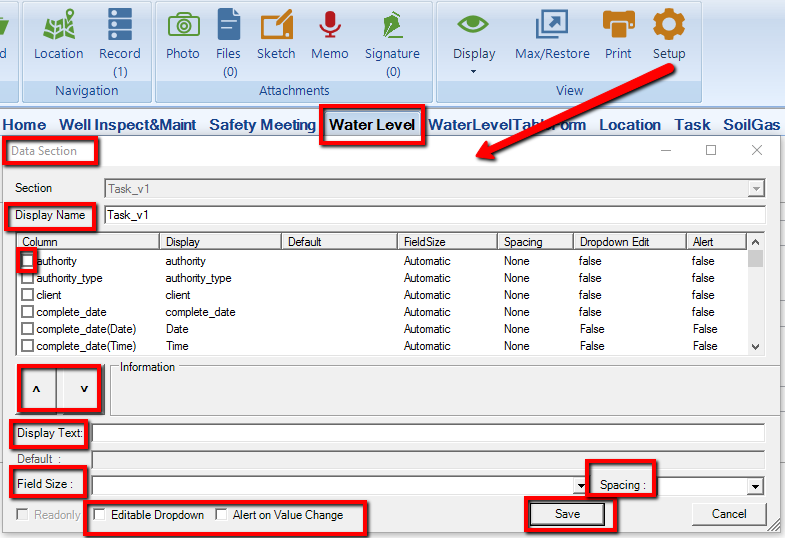Toggle Alert on Value Change checkbox

tap(222, 515)
